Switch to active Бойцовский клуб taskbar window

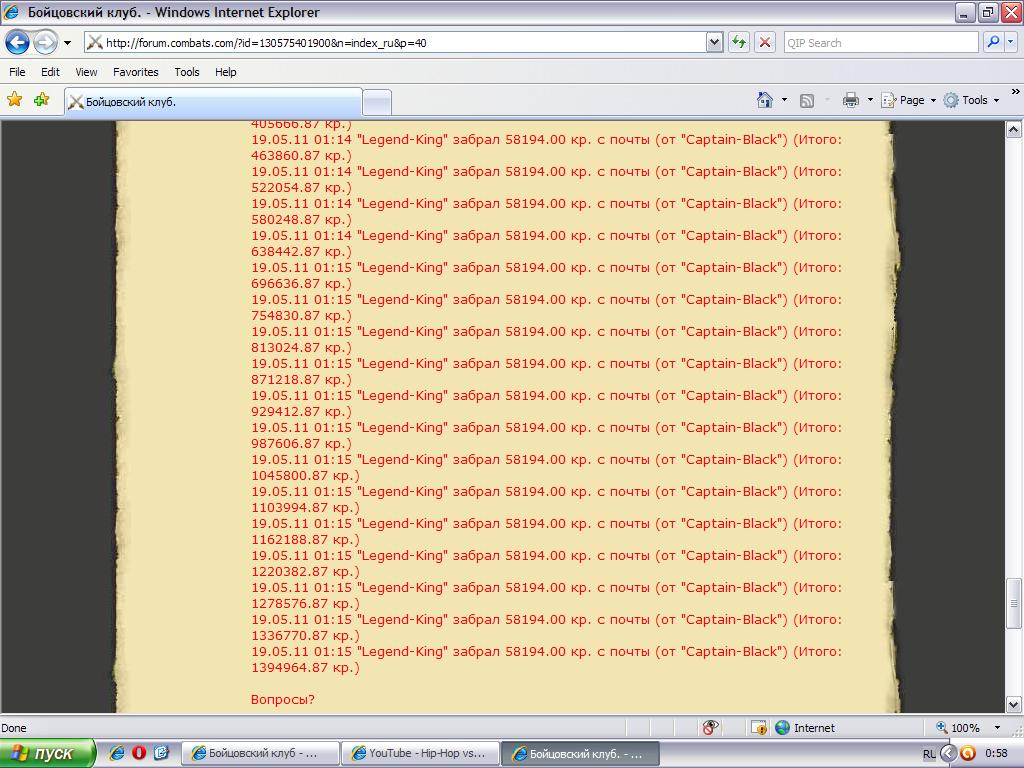pyautogui.click(x=580, y=753)
